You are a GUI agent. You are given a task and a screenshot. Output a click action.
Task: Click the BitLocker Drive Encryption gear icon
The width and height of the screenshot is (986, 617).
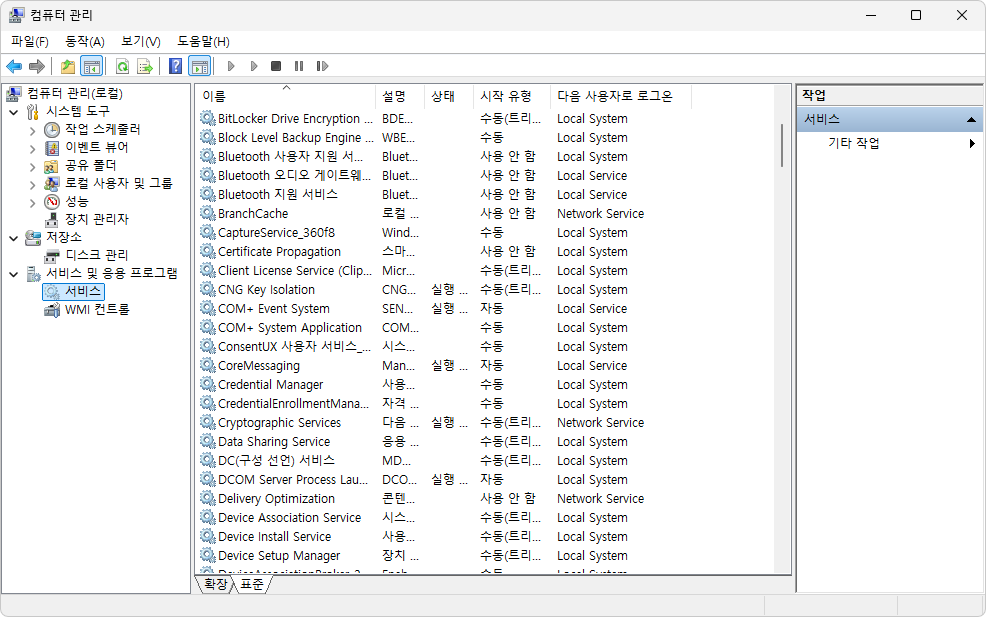pos(208,118)
